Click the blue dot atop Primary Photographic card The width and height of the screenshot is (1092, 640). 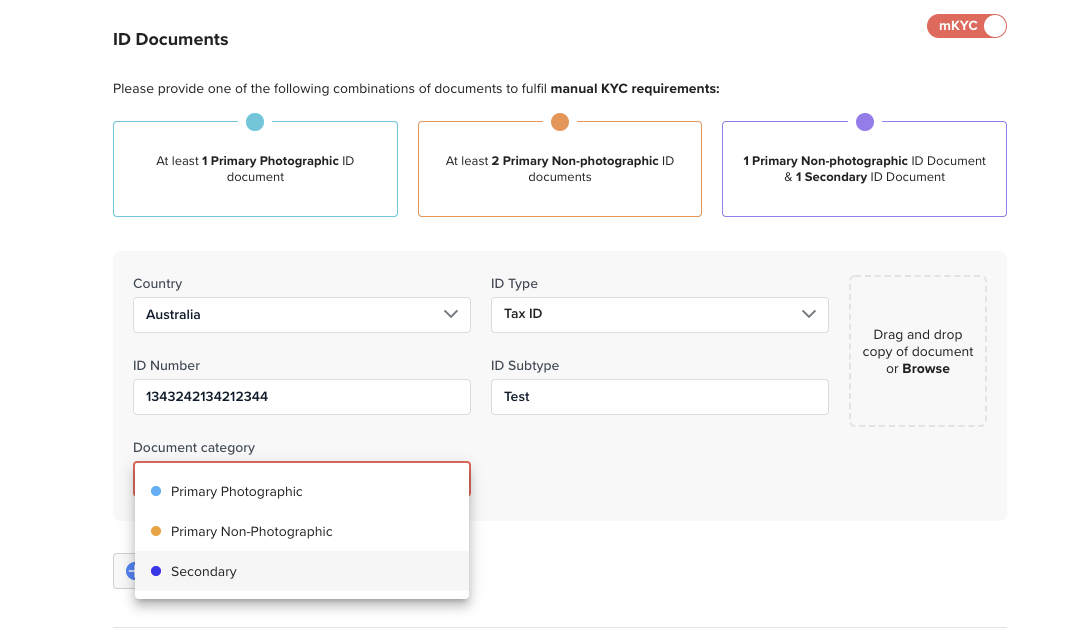tap(255, 122)
